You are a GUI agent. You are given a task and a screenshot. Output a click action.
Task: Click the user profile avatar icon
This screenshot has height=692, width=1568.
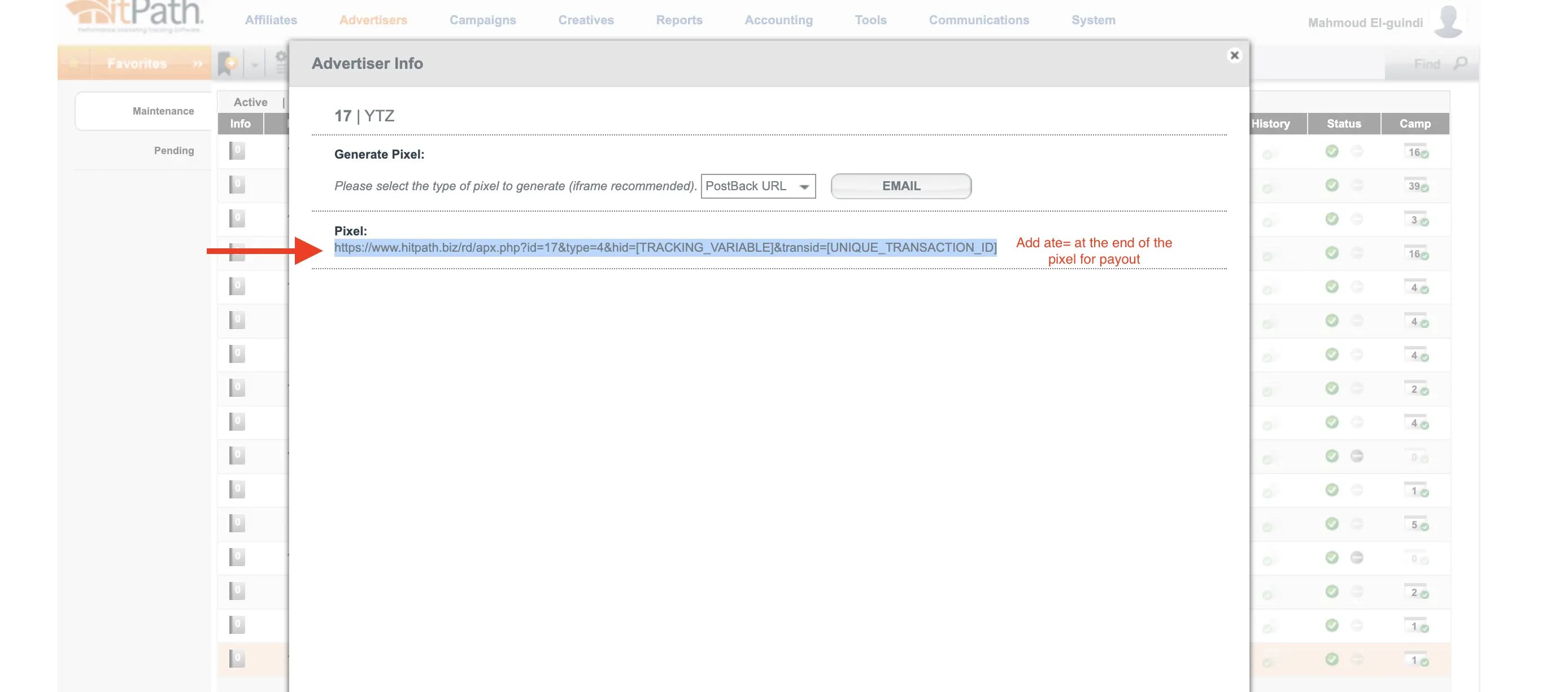(1448, 22)
